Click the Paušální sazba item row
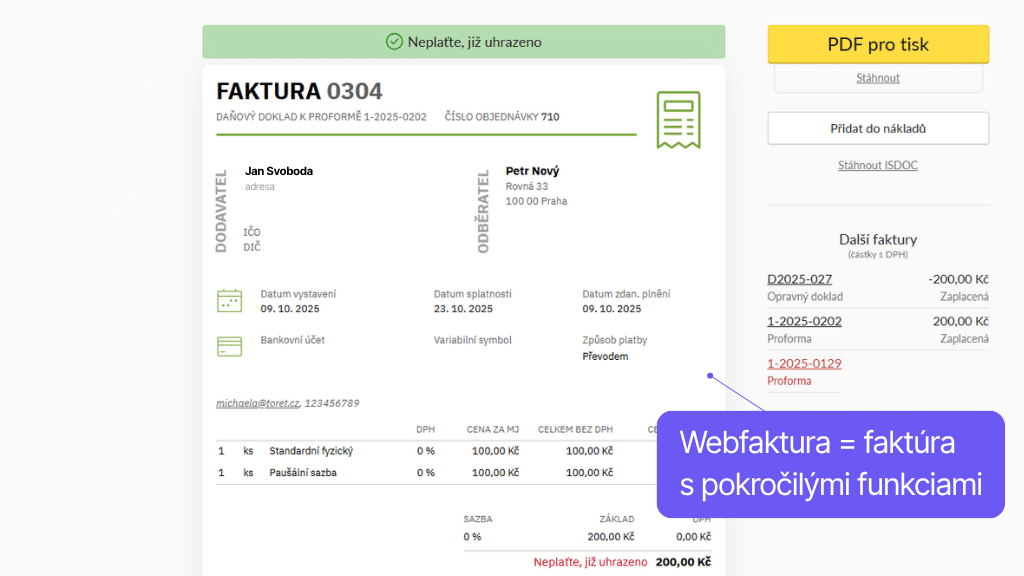This screenshot has width=1024, height=576. (x=436, y=472)
